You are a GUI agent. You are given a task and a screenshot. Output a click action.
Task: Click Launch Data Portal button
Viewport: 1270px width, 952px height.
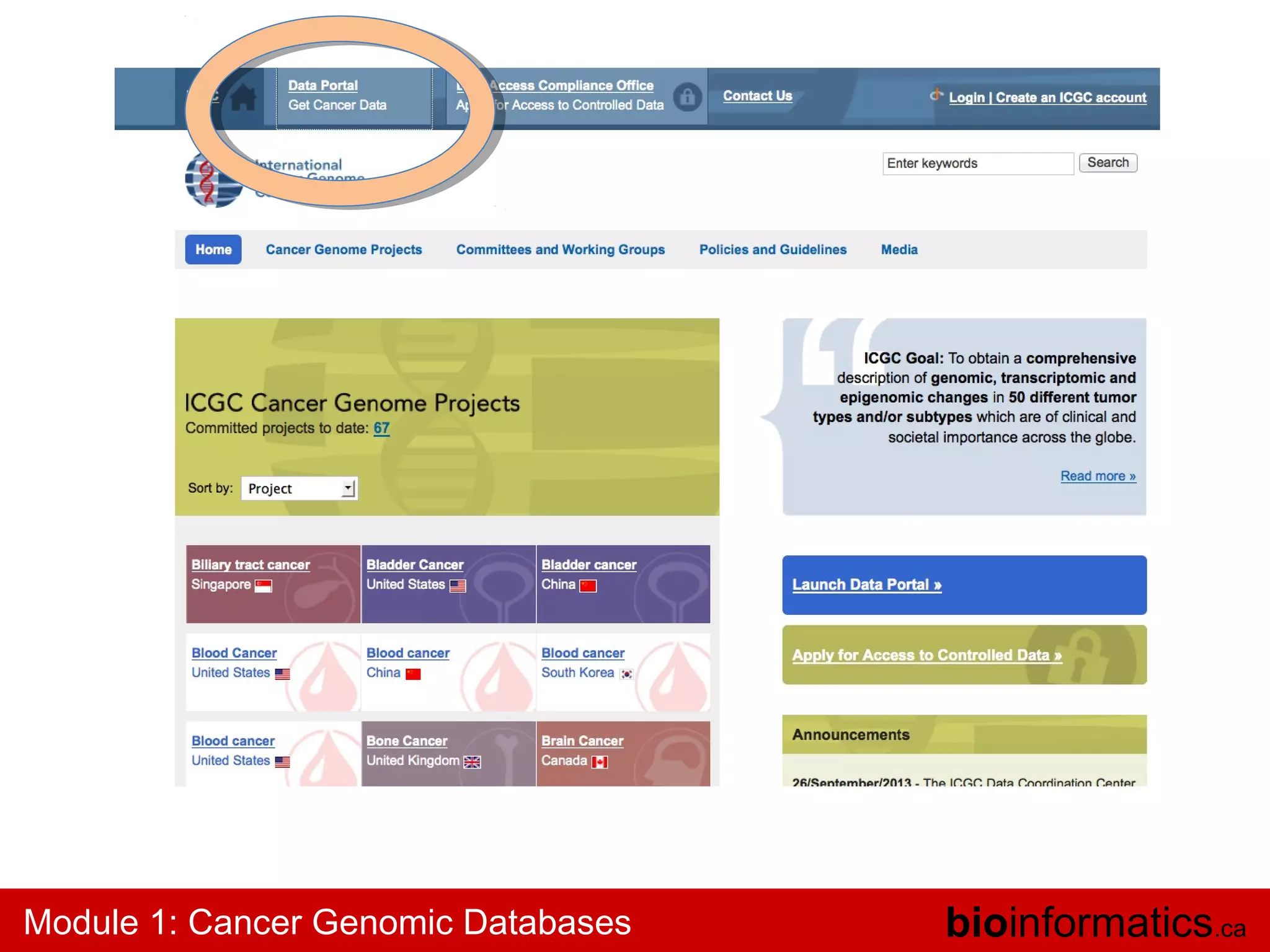click(964, 585)
